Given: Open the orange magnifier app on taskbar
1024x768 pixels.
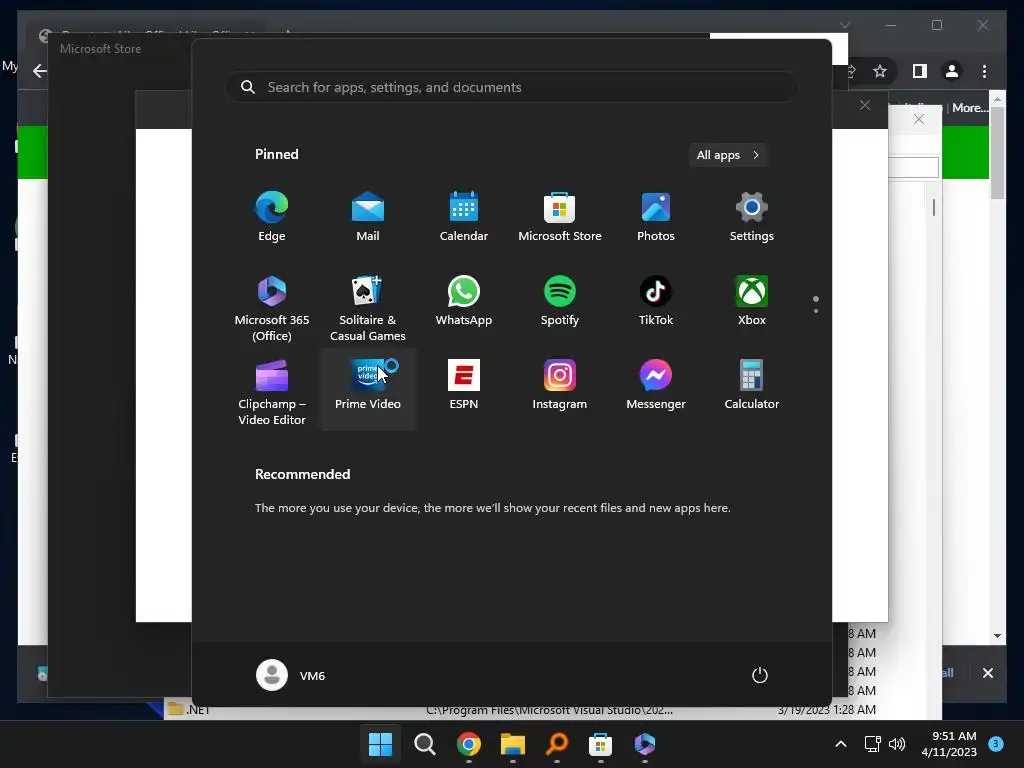Looking at the screenshot, I should click(x=556, y=744).
